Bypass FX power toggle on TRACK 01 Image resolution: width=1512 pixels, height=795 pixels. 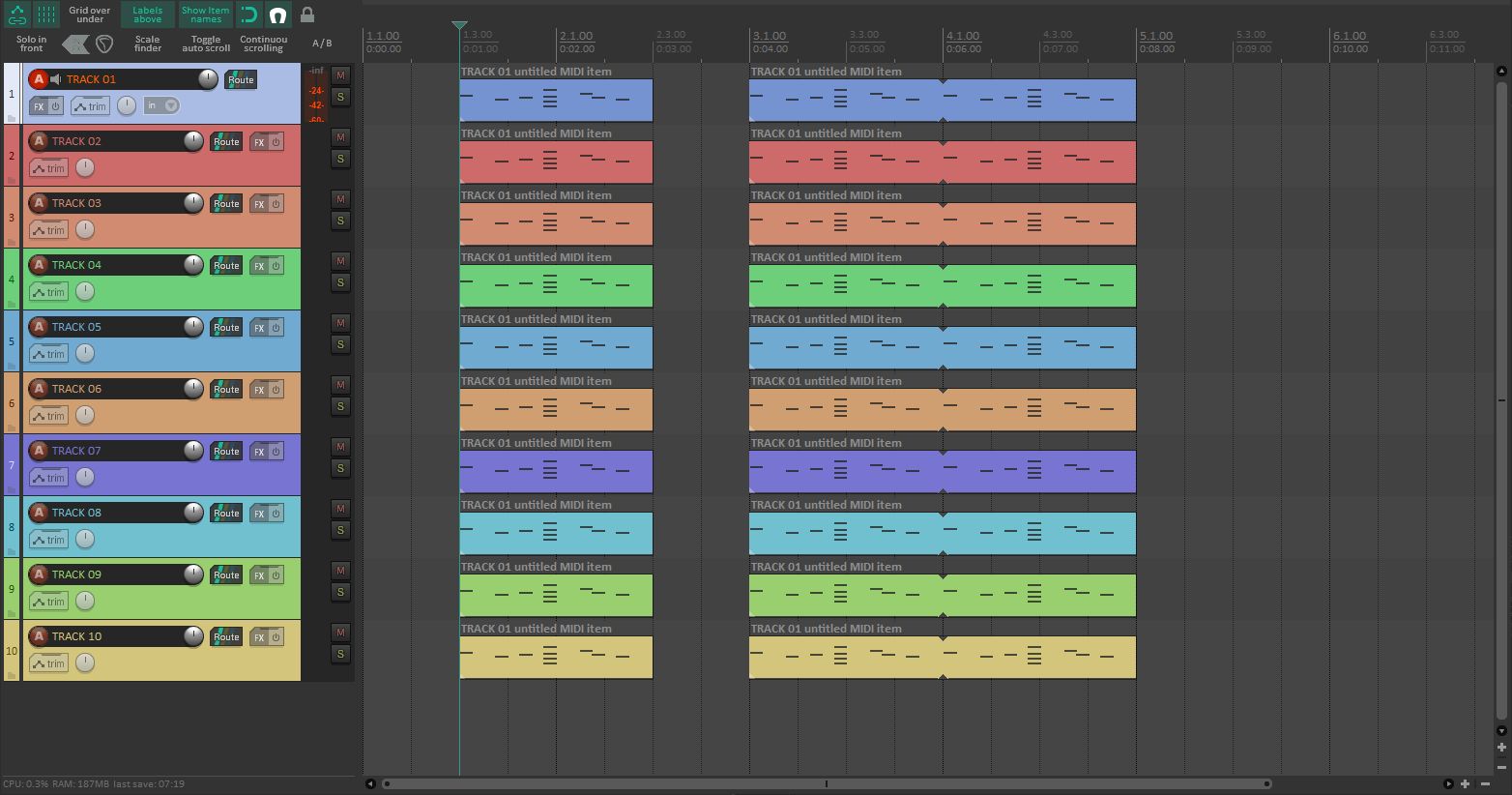[55, 106]
